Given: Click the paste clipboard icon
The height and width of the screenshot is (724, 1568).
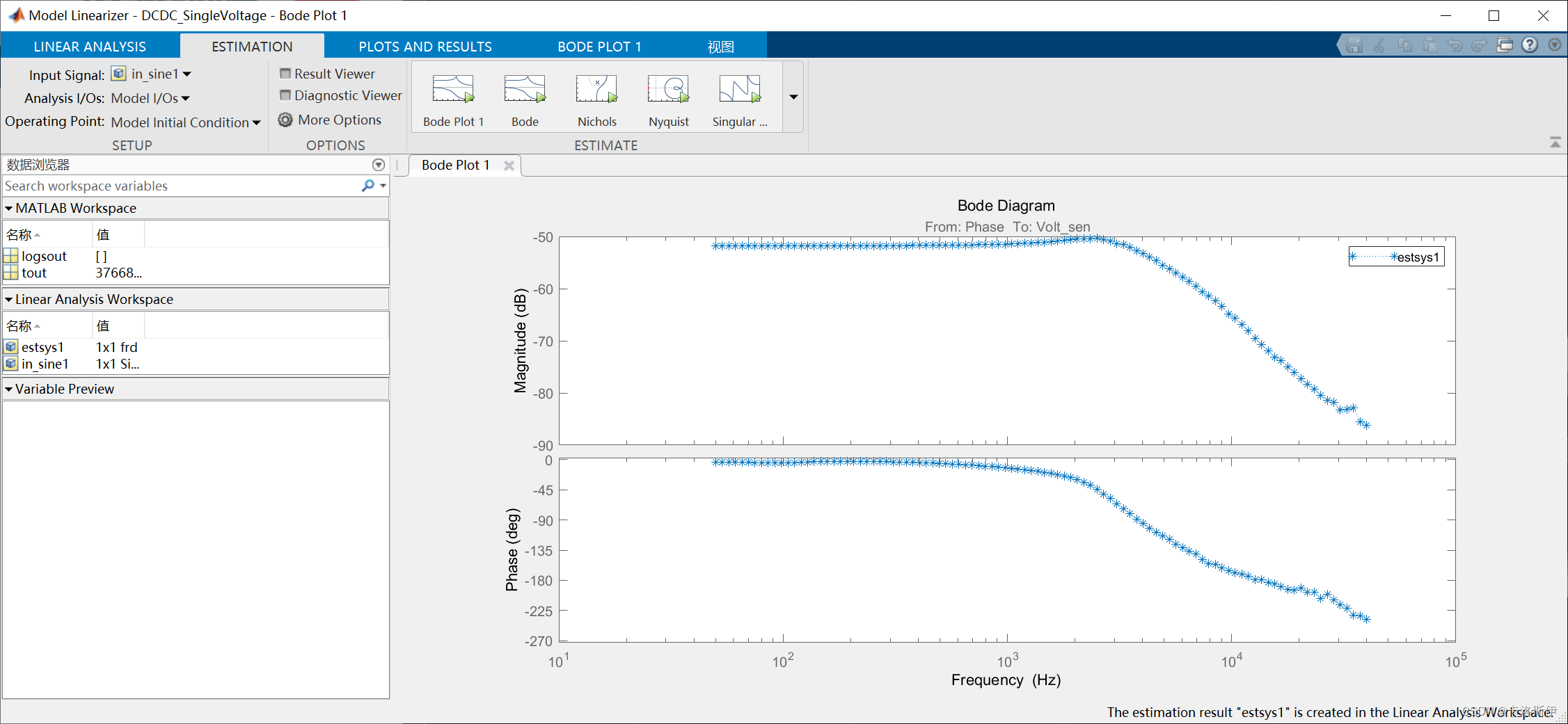Looking at the screenshot, I should click(1430, 45).
